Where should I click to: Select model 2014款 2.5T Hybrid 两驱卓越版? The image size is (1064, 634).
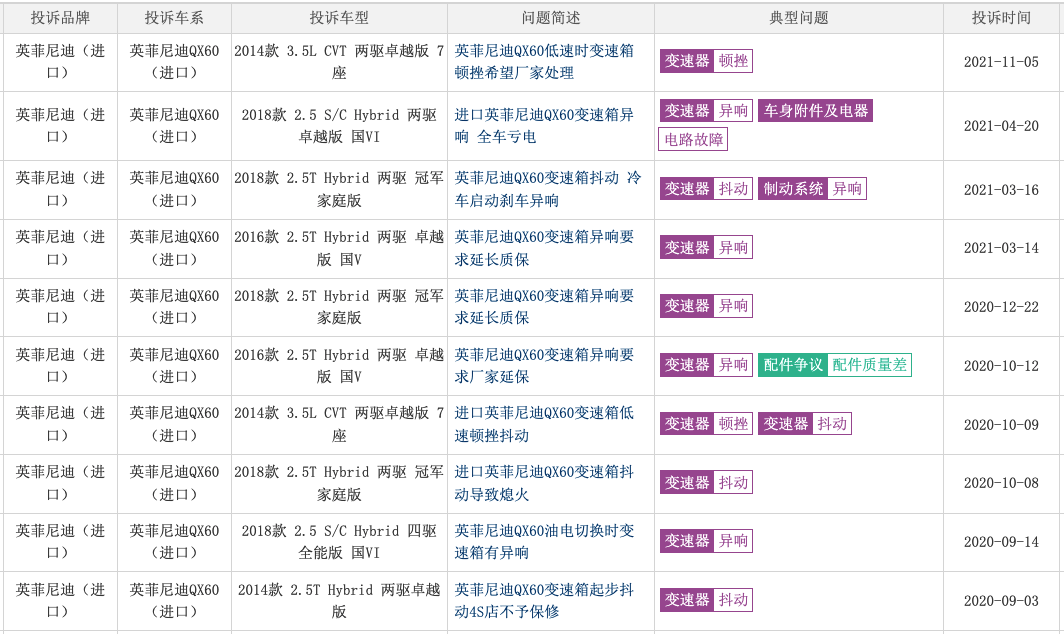[x=339, y=601]
